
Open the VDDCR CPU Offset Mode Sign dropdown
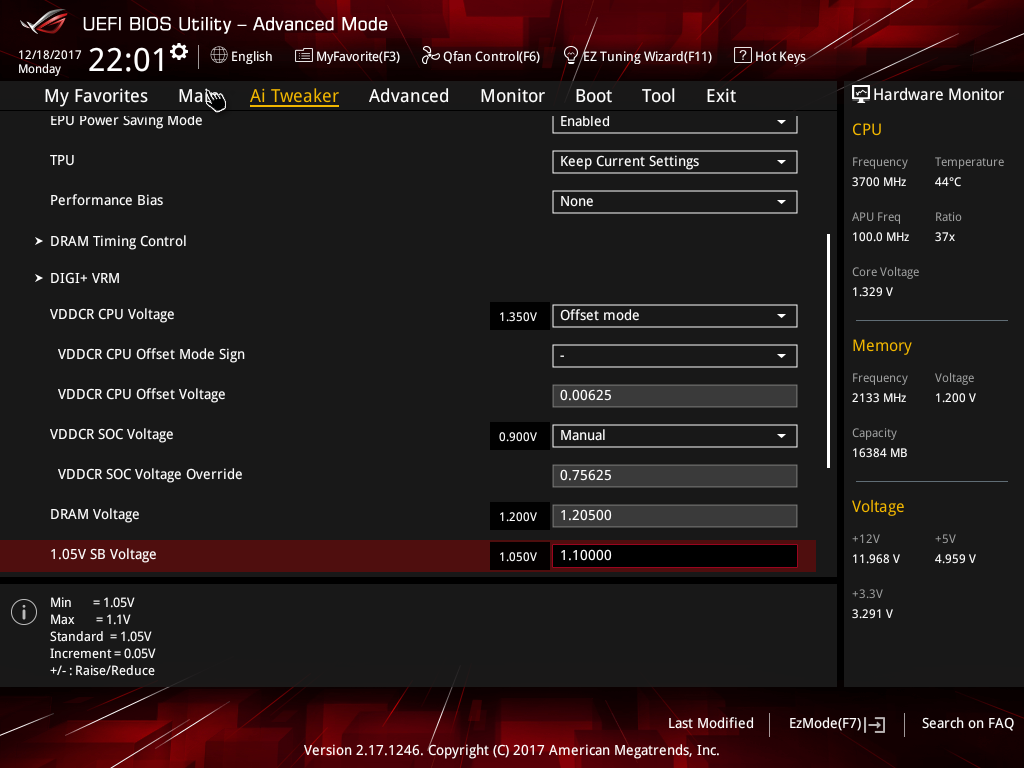click(675, 356)
